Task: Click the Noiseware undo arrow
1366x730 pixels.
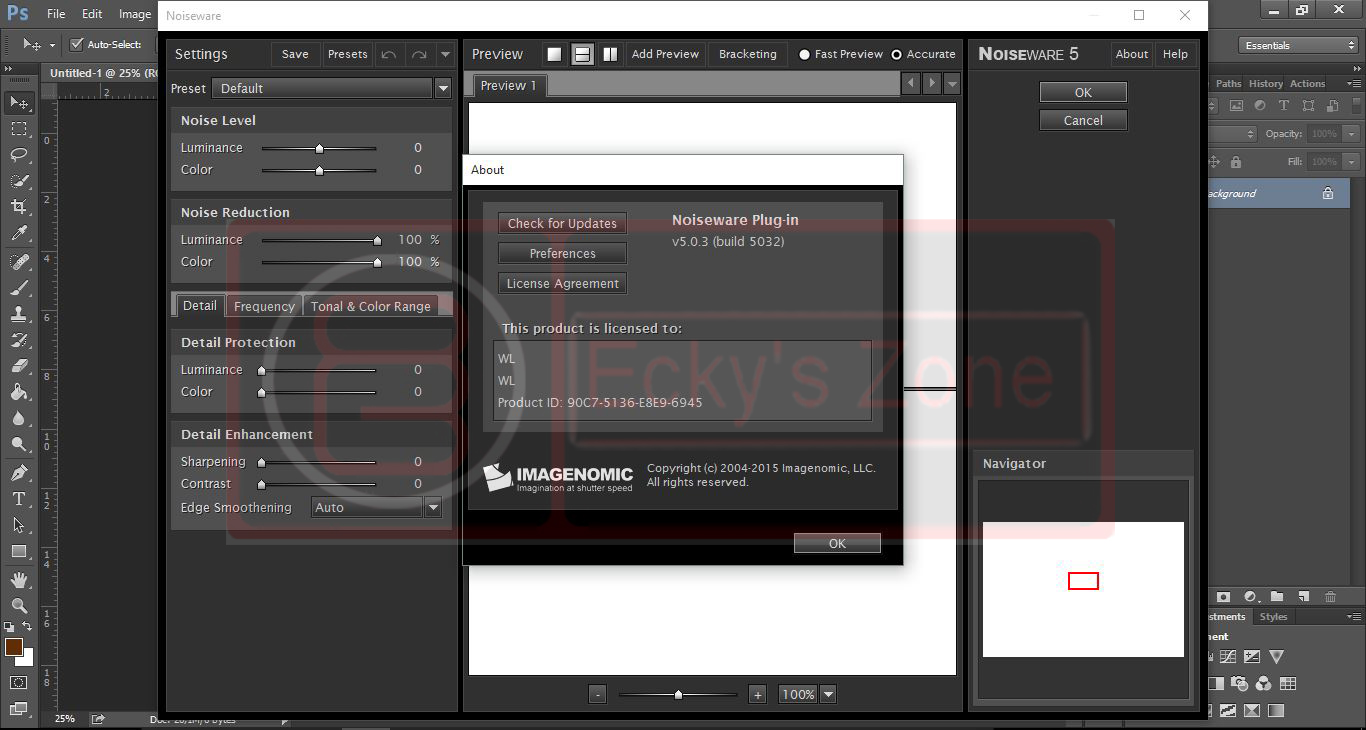Action: (389, 54)
